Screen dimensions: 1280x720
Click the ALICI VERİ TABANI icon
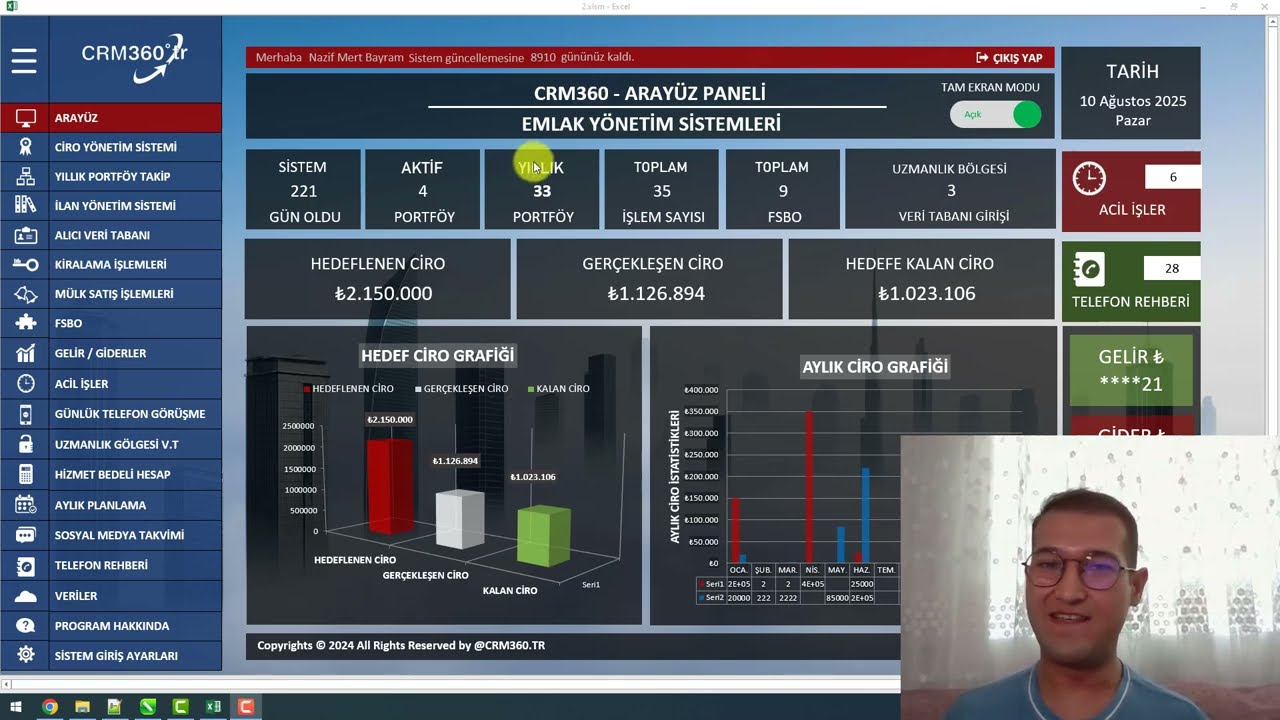click(26, 236)
